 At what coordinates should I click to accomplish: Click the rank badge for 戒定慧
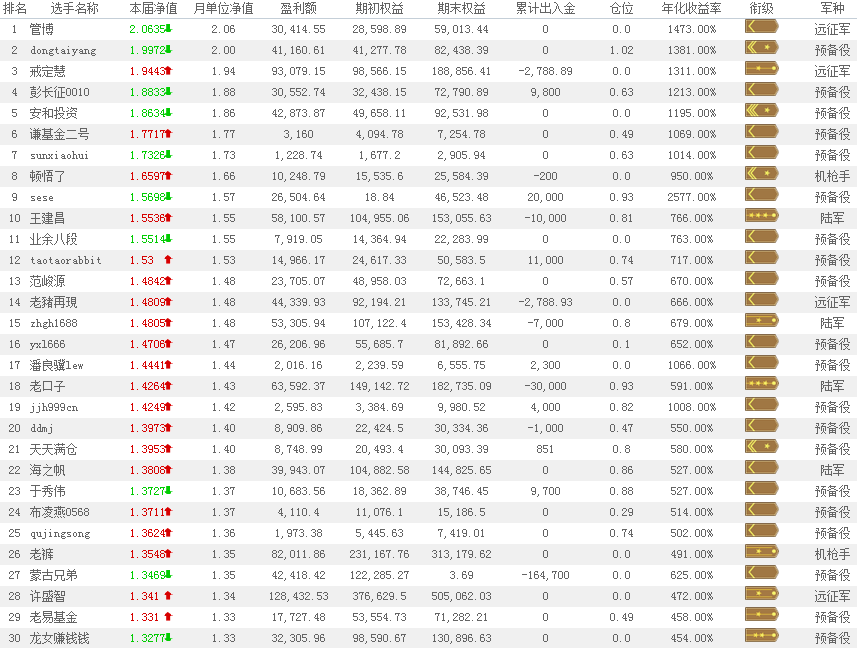pos(761,71)
